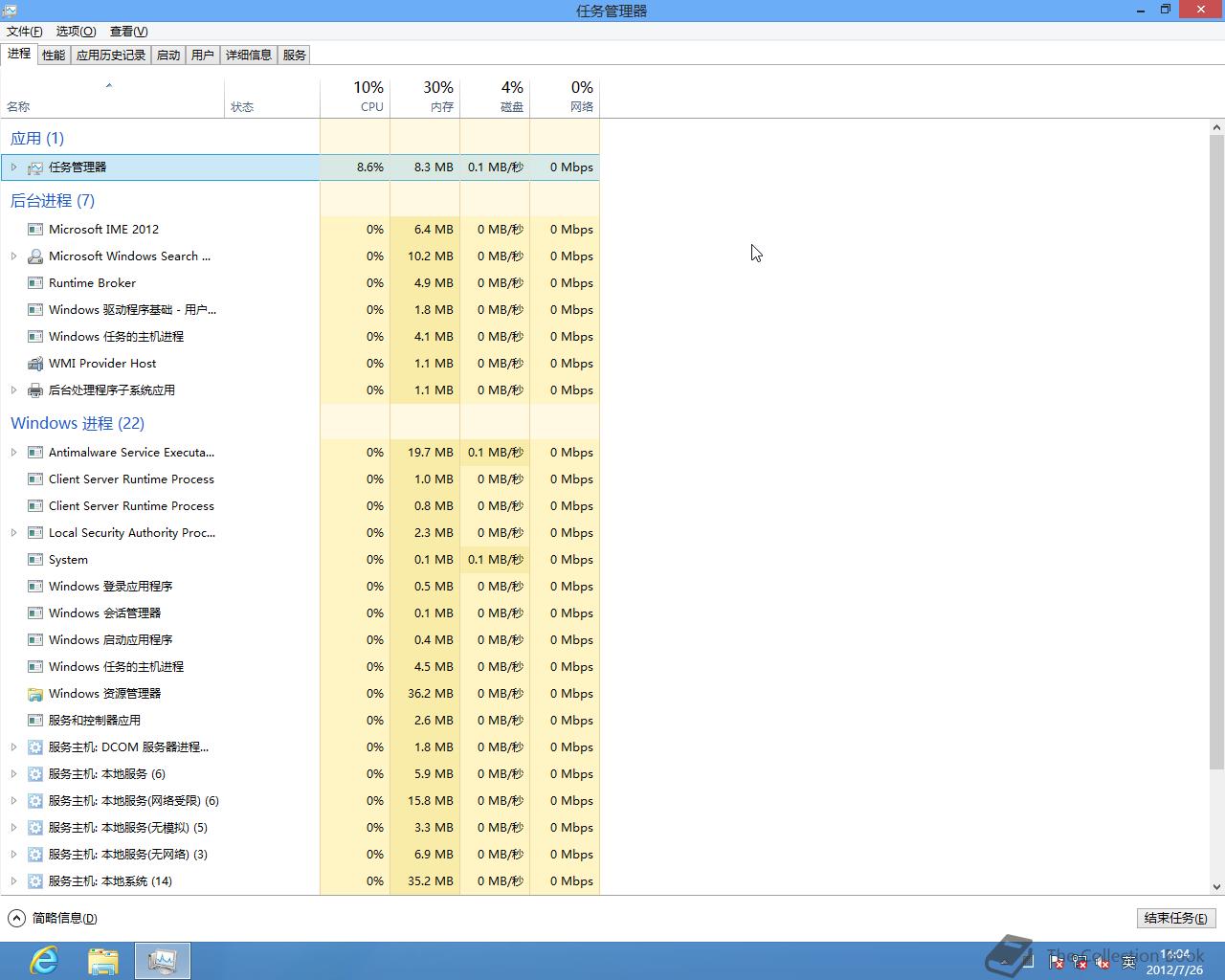The height and width of the screenshot is (980, 1225).
Task: Click the gear icon for 本地服务(网络受限) (6)
Action: (35, 801)
